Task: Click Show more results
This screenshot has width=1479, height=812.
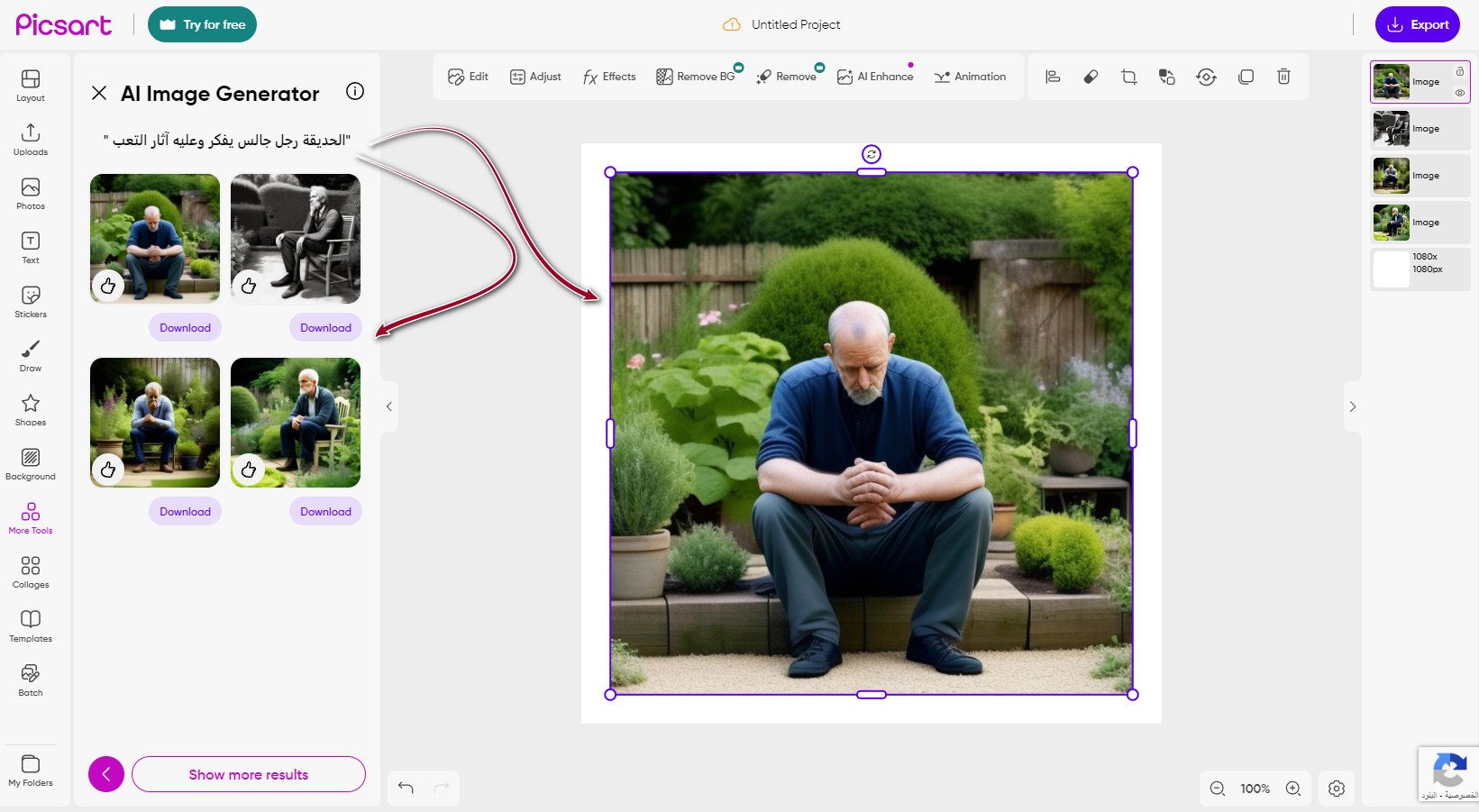Action: tap(249, 774)
